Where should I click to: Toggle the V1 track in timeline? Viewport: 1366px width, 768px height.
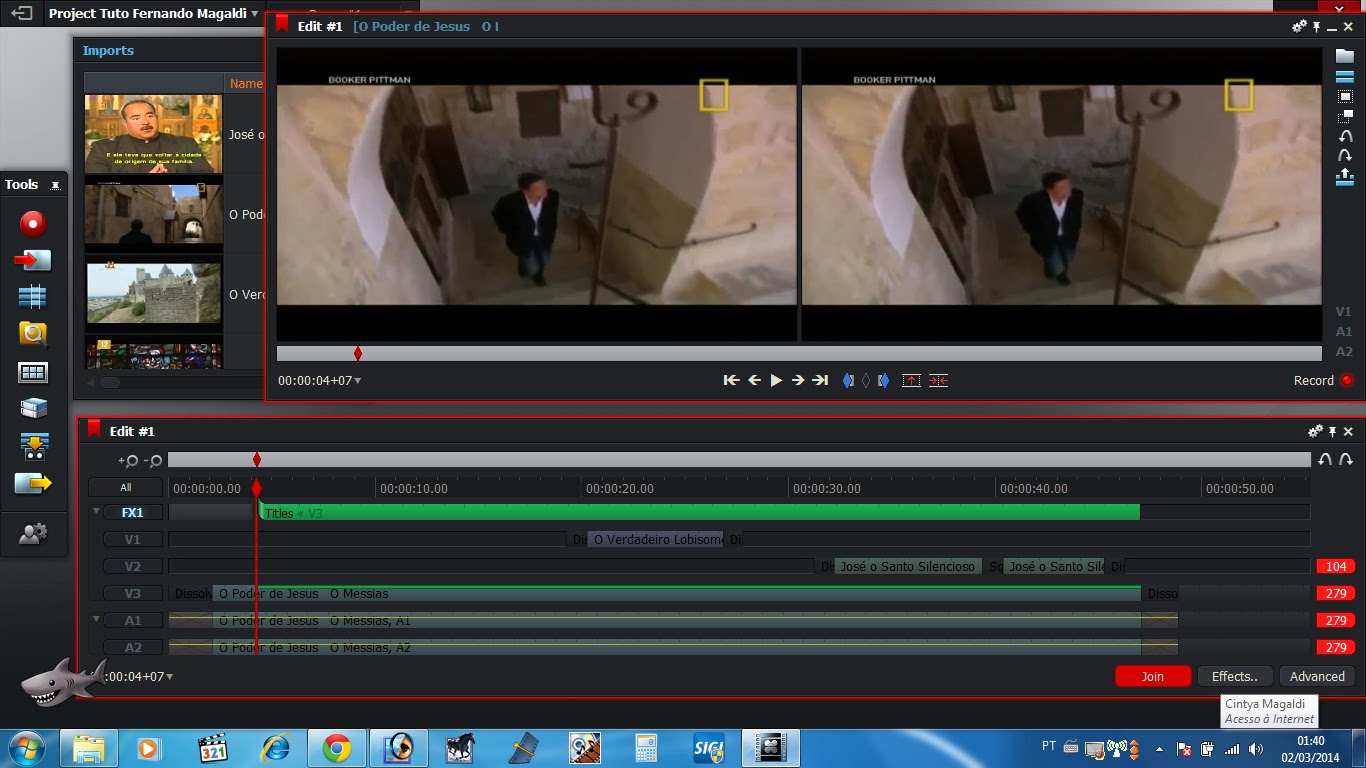pos(133,540)
